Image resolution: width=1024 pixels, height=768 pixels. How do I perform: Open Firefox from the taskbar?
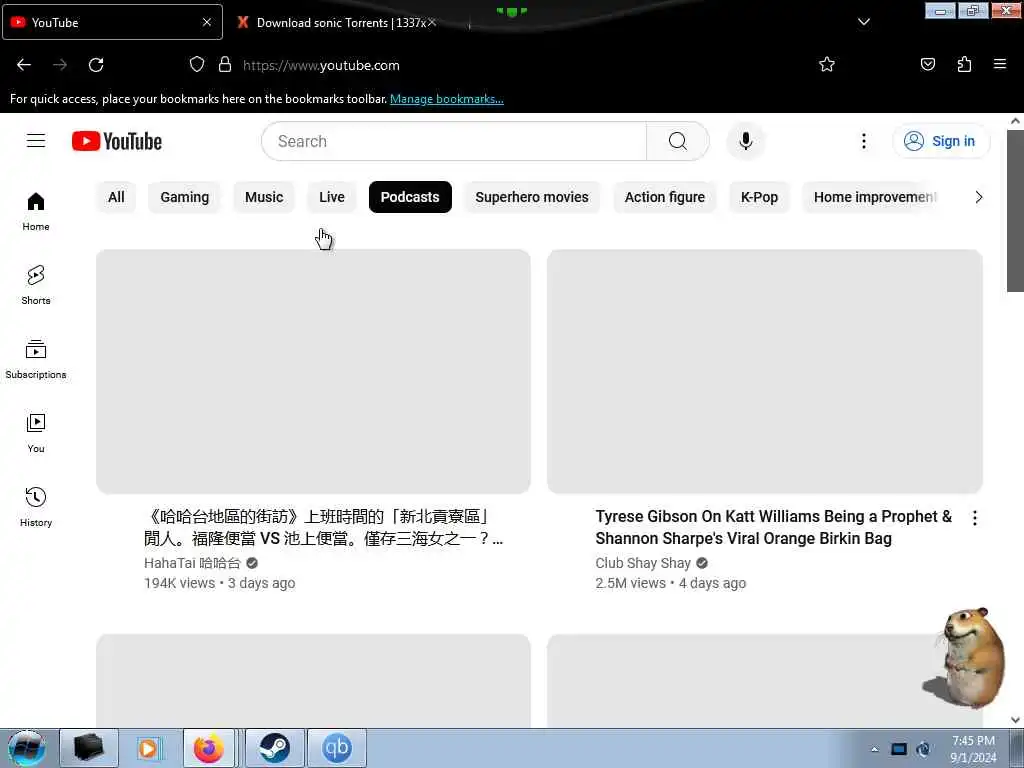pyautogui.click(x=208, y=748)
